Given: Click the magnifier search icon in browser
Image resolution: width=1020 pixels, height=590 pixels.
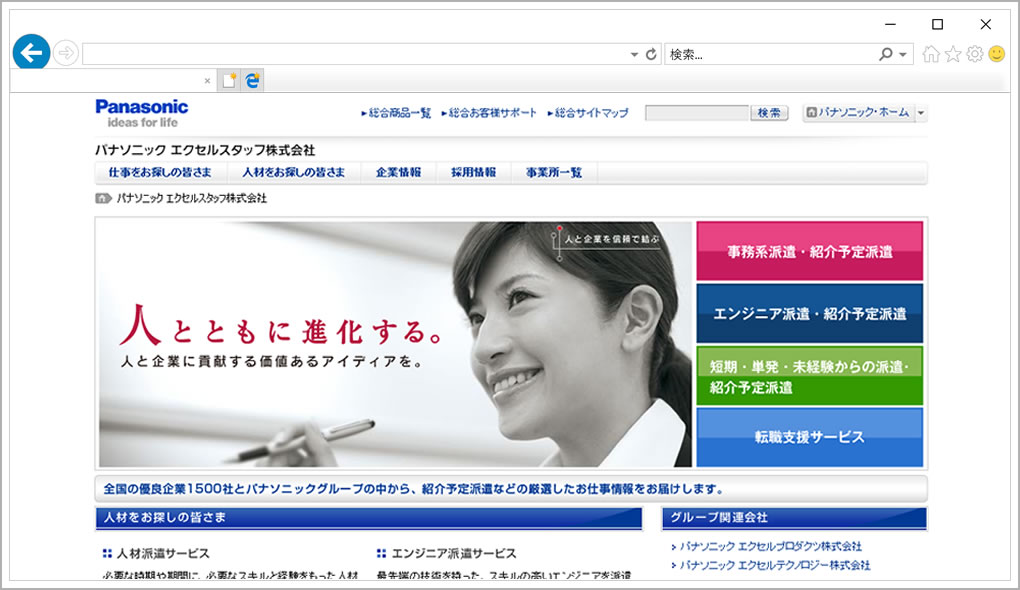Looking at the screenshot, I should coord(885,55).
